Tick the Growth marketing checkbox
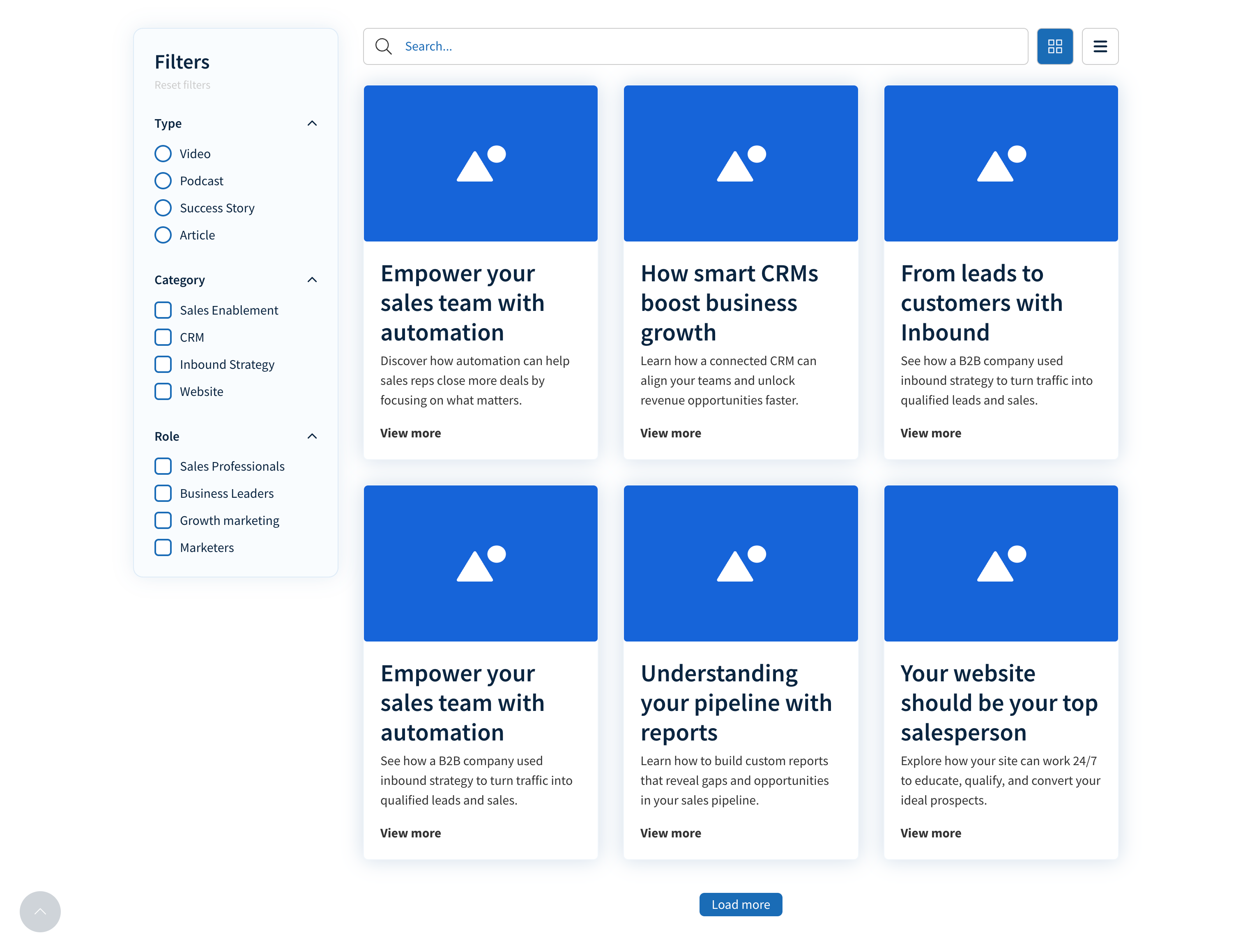 [163, 521]
